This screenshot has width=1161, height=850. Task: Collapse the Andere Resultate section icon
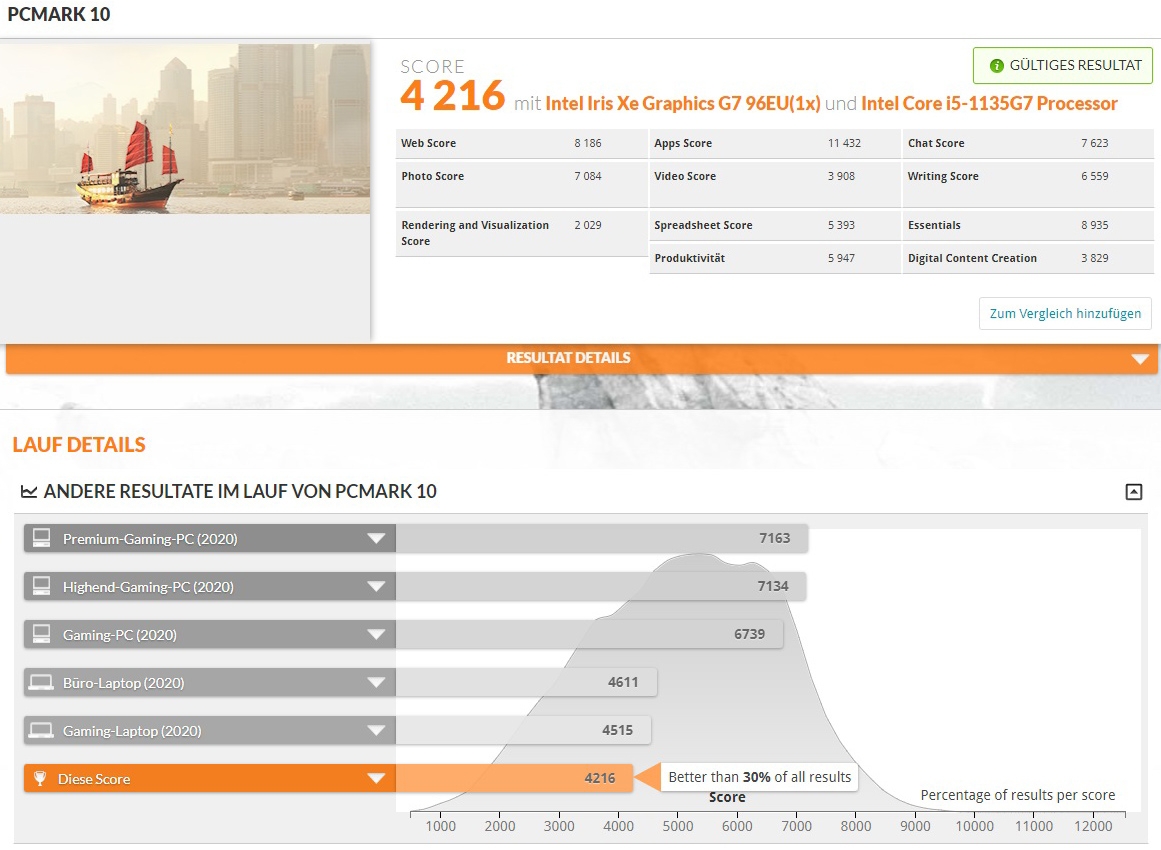pos(1134,492)
